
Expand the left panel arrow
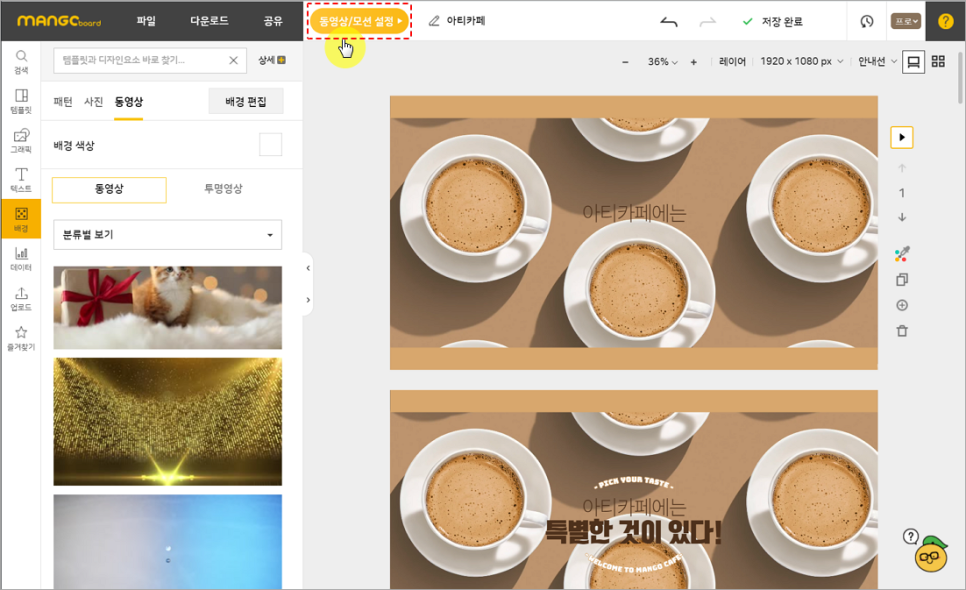pos(308,300)
